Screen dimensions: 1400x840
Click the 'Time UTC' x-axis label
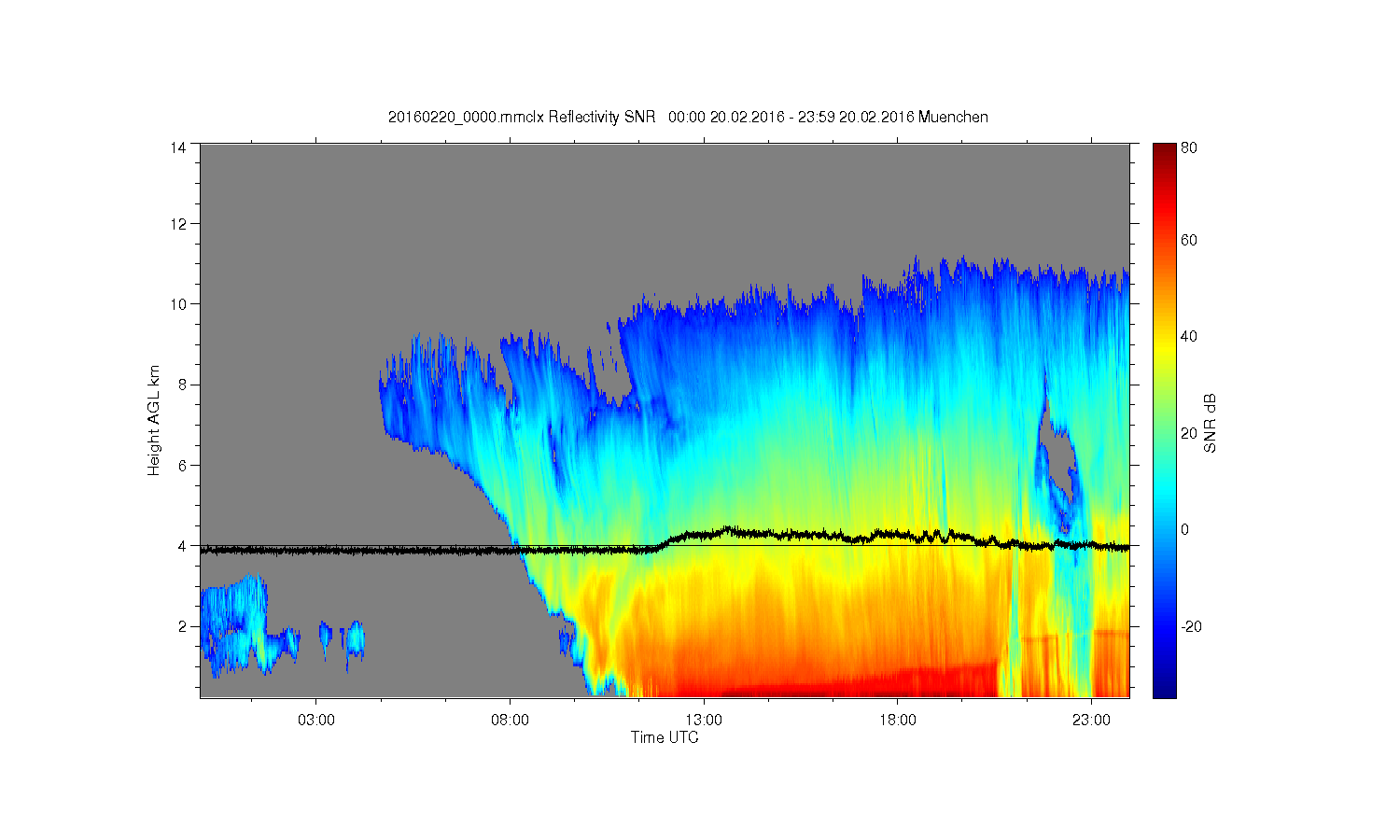click(x=665, y=737)
